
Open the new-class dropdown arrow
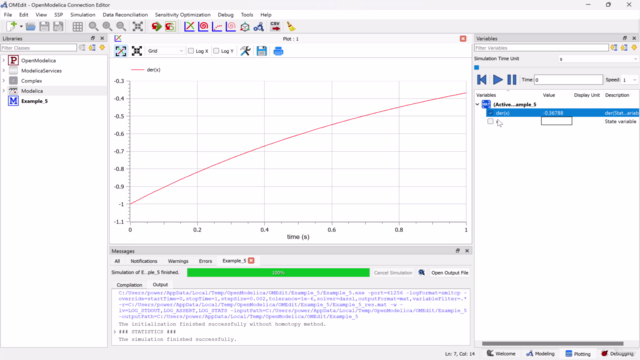pos(21,27)
